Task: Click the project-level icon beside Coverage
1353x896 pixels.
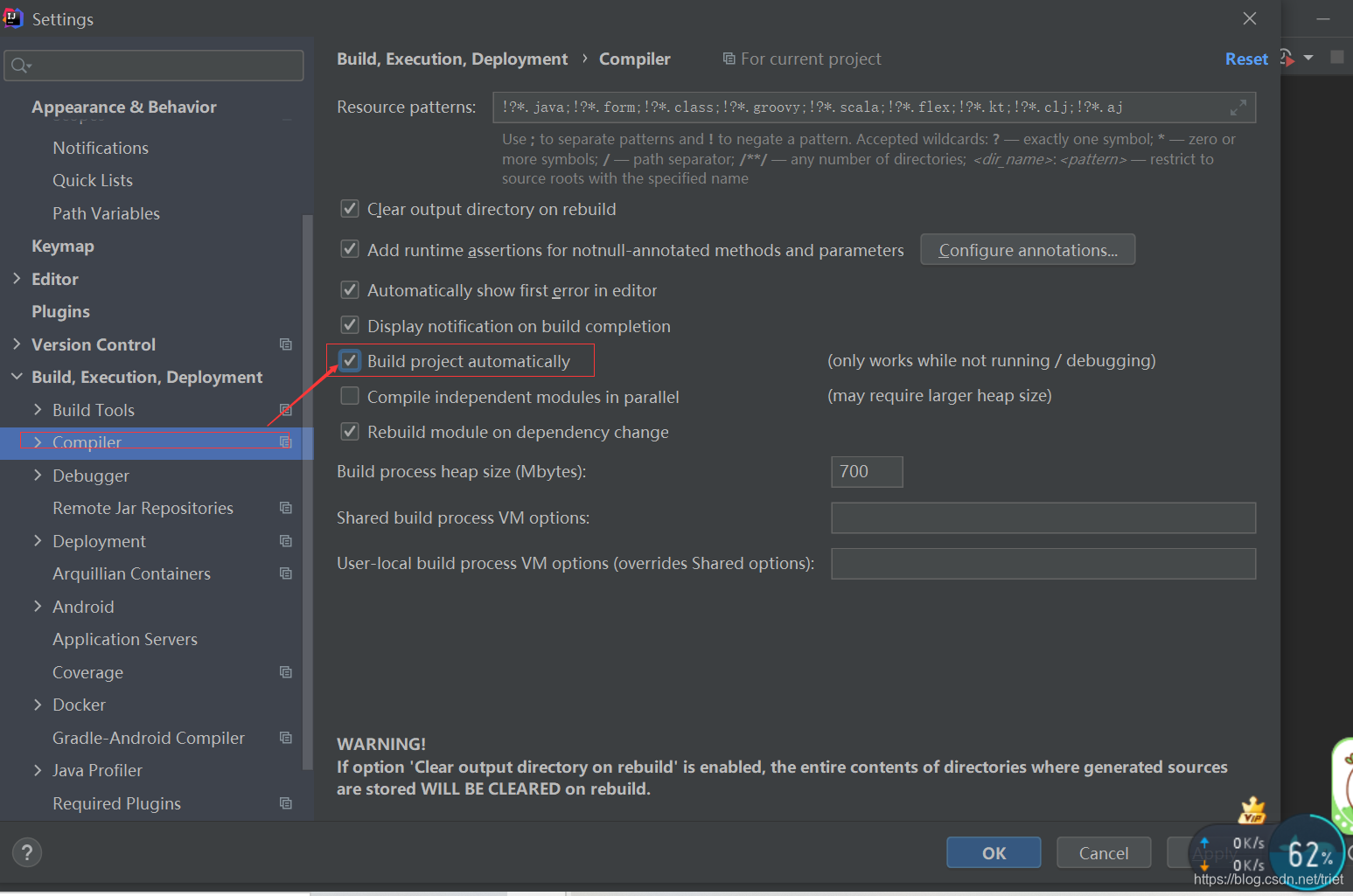Action: tap(286, 672)
